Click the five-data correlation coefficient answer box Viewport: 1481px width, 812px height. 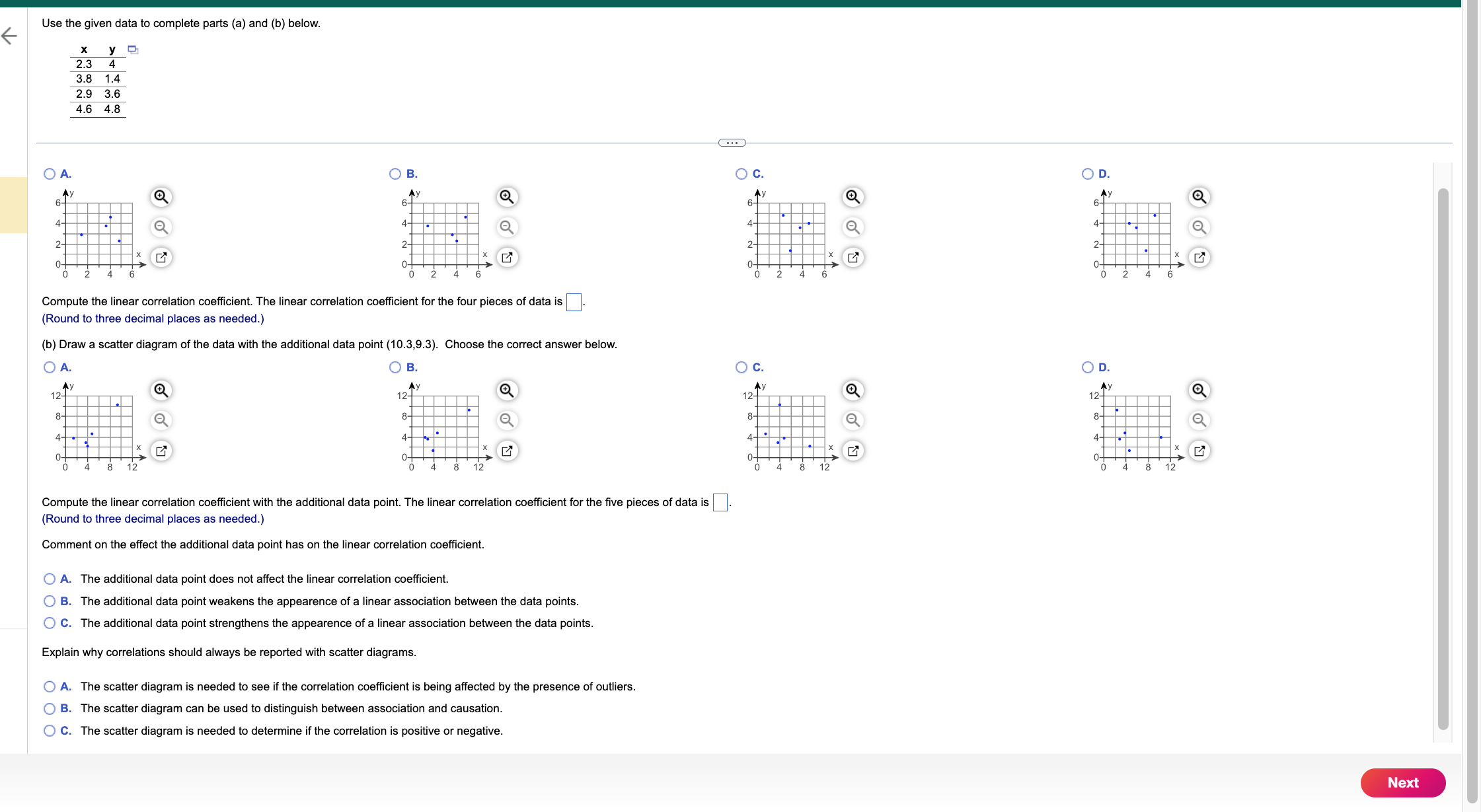click(x=720, y=503)
